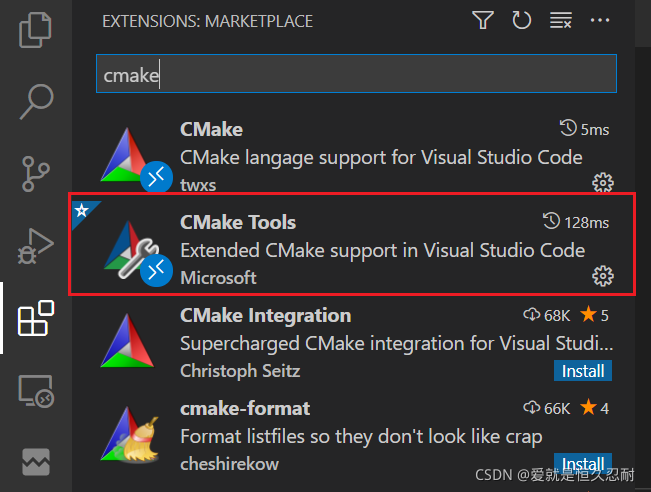Screen dimensions: 651x492
Task: Install the cmake-format extension
Action: pyautogui.click(x=582, y=464)
